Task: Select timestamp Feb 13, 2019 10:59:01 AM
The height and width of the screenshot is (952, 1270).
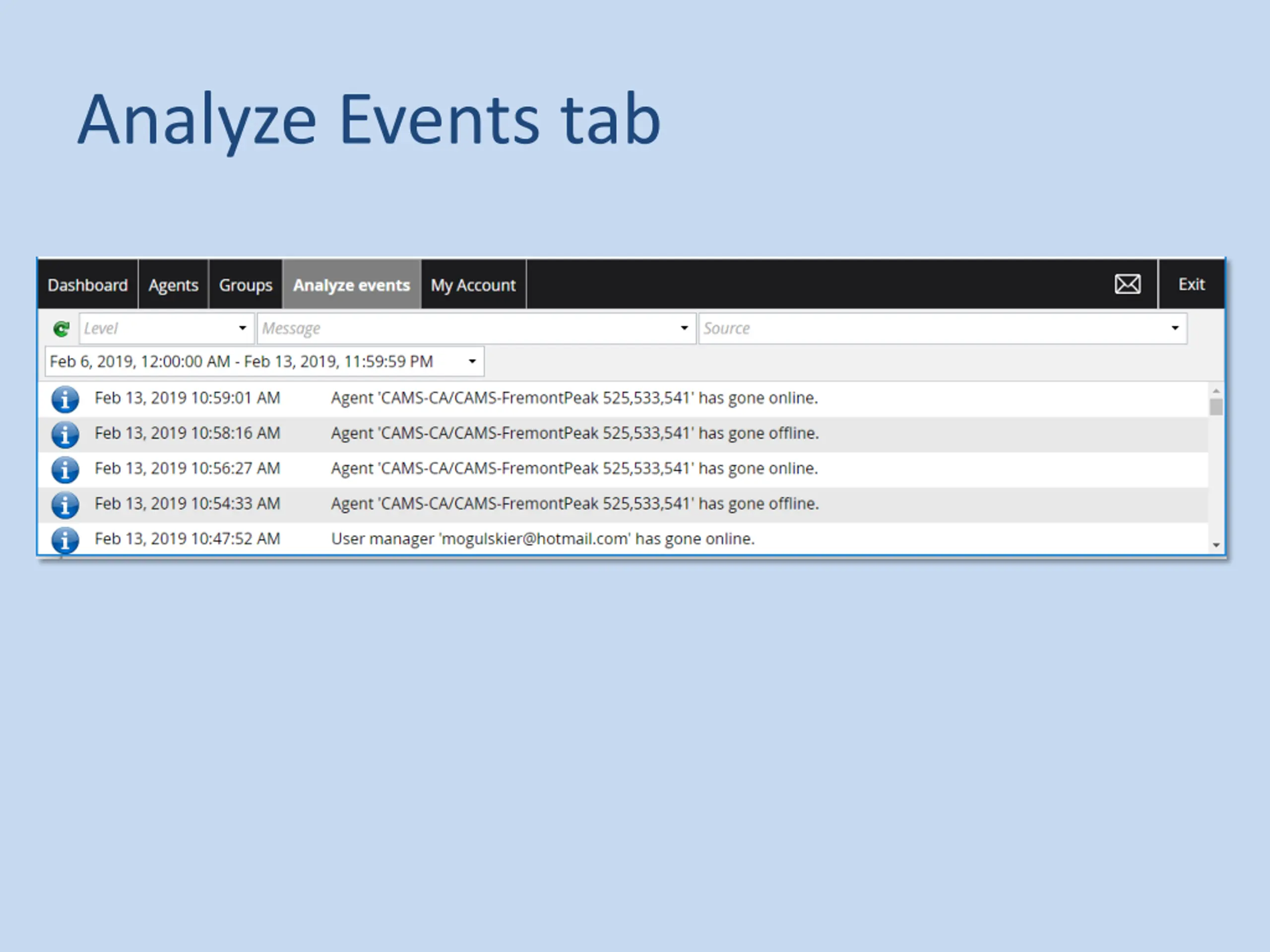Action: coord(187,398)
